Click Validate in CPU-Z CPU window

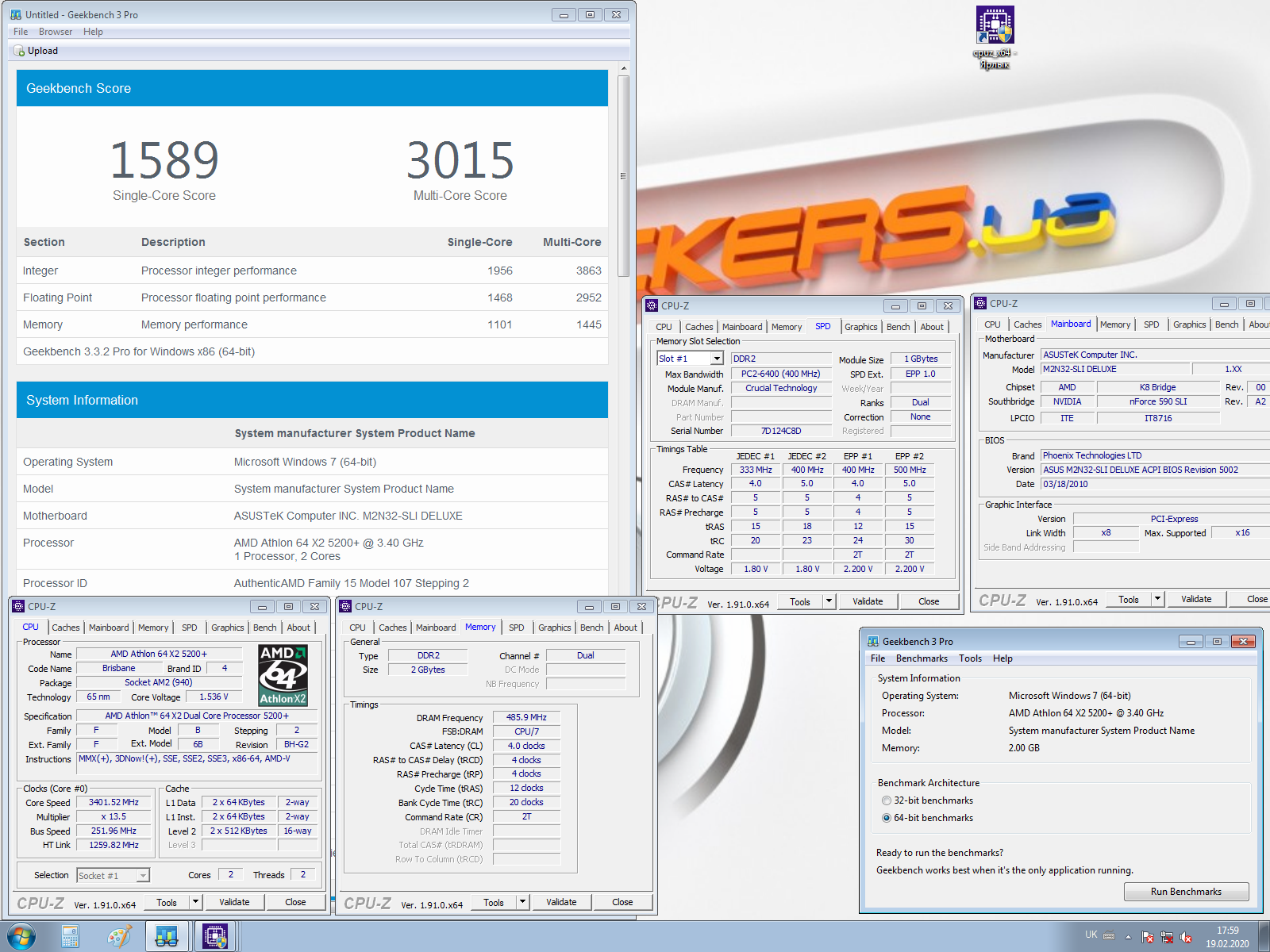(234, 902)
